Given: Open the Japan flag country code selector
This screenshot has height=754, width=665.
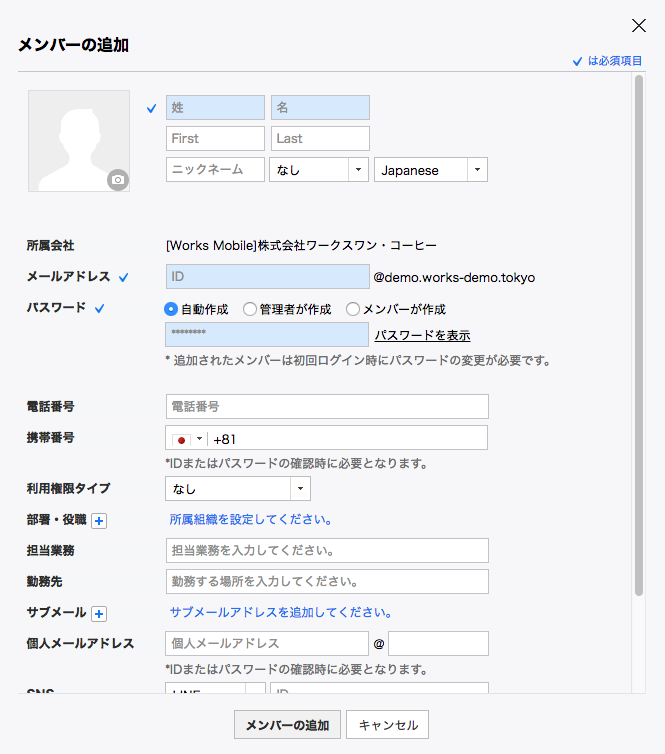Looking at the screenshot, I should click(188, 439).
